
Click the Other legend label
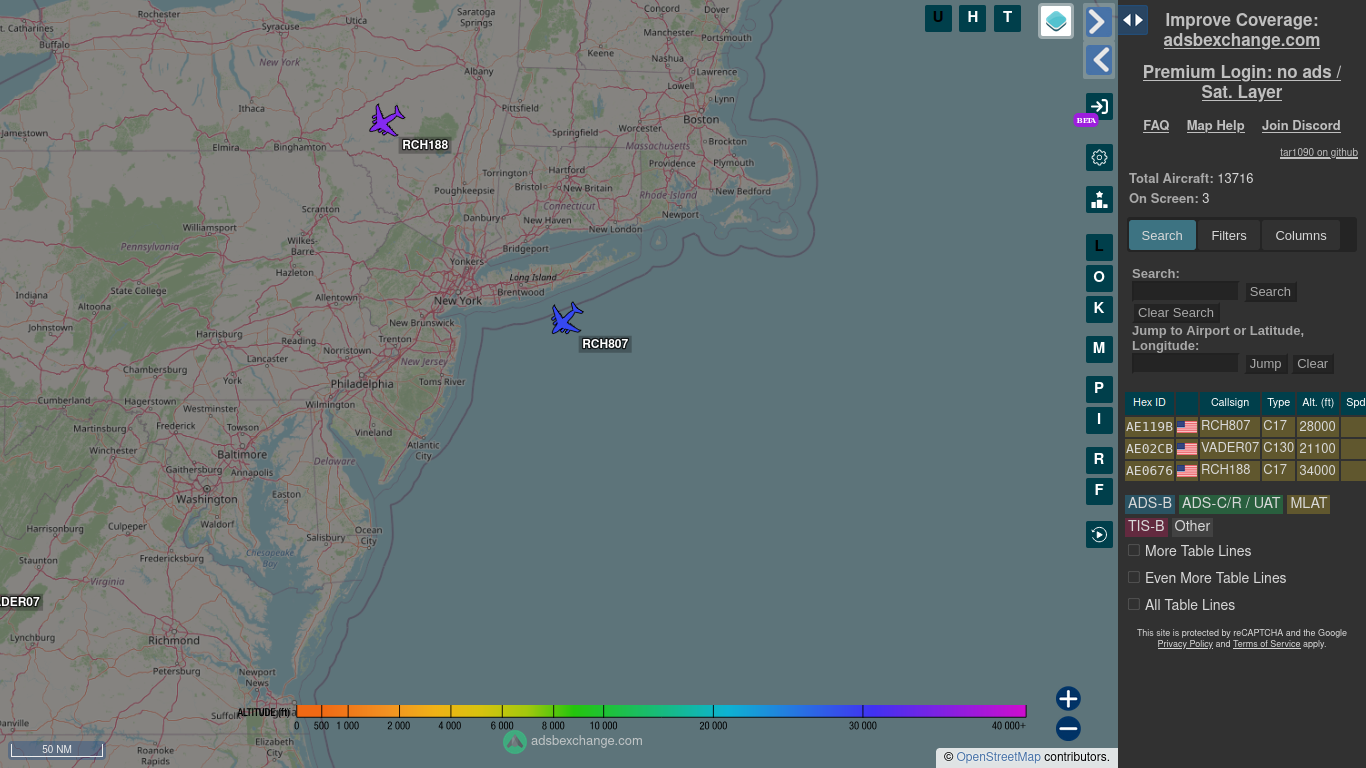tap(1192, 526)
